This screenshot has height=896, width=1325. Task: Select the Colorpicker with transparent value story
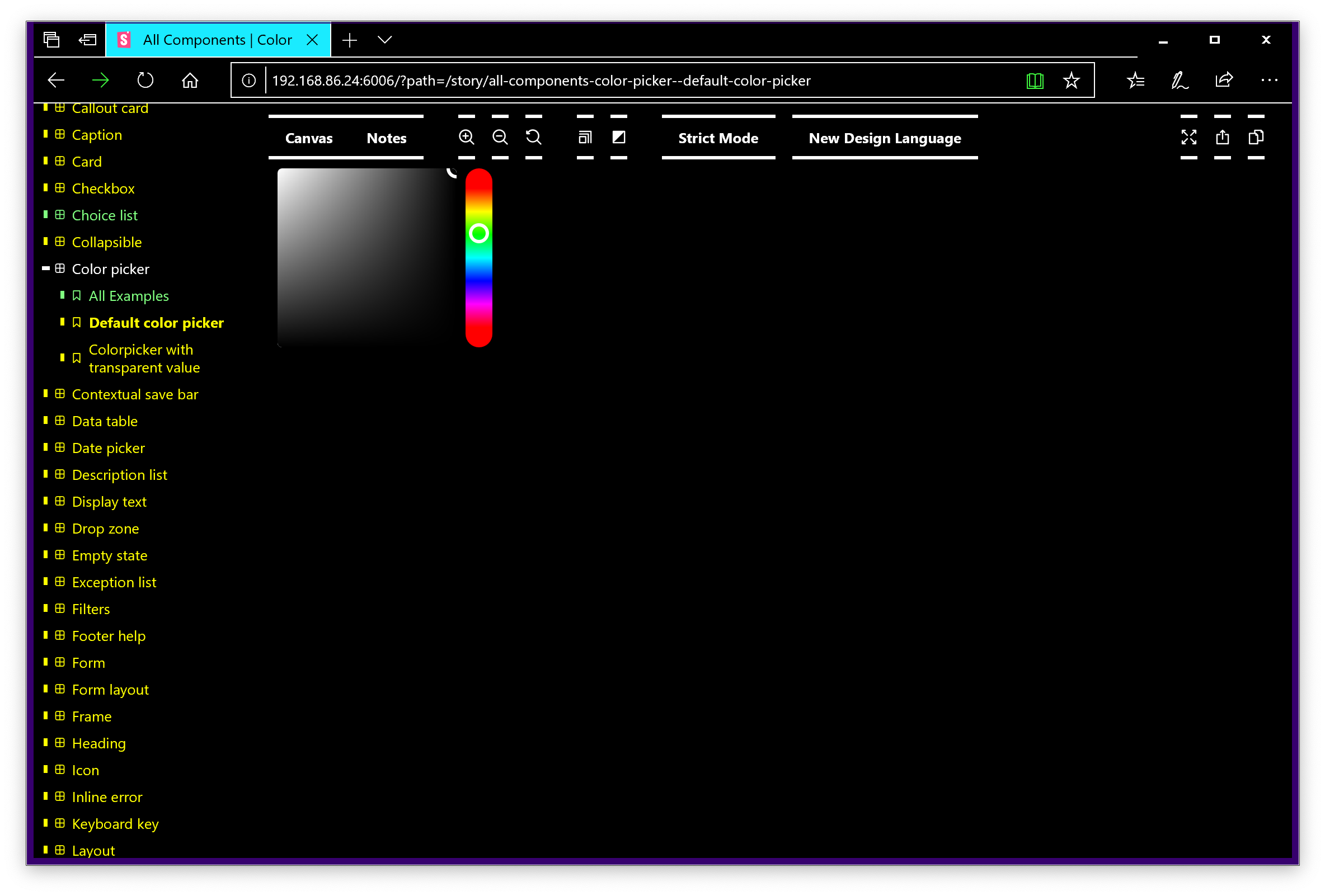(144, 358)
